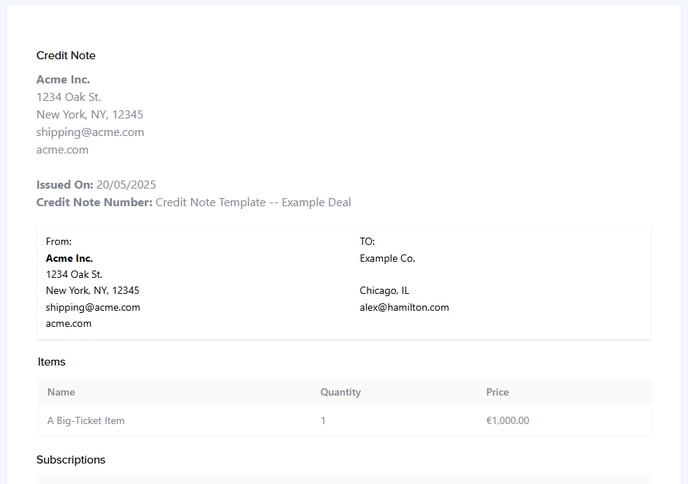
Task: Click the 1234 Oak St. header address
Action: pyautogui.click(x=69, y=97)
